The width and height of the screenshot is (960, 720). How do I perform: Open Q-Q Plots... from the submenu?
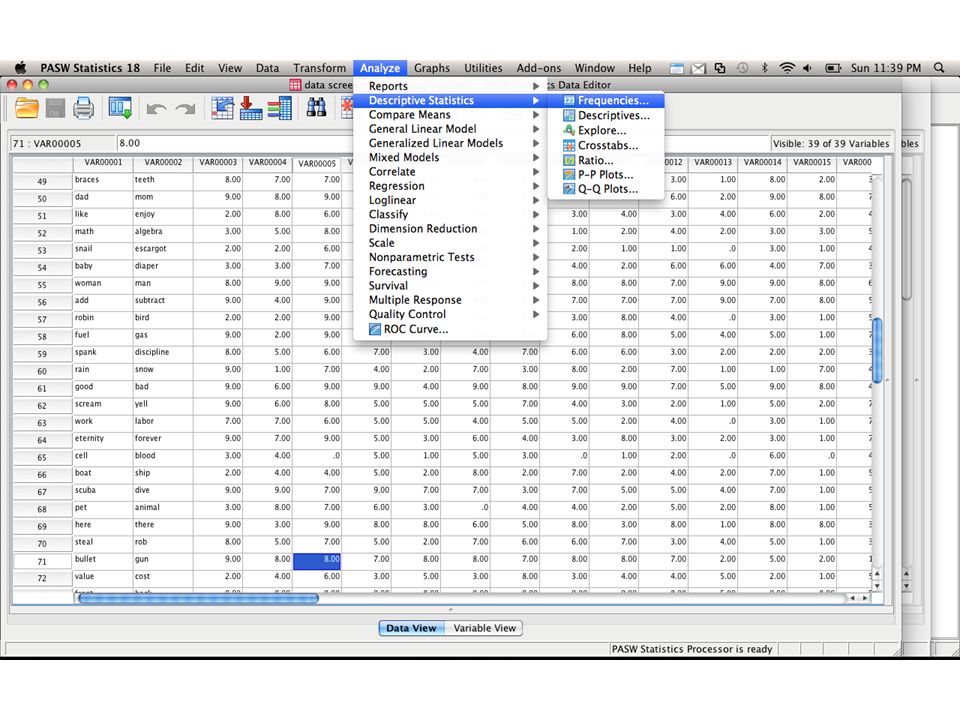click(x=606, y=189)
